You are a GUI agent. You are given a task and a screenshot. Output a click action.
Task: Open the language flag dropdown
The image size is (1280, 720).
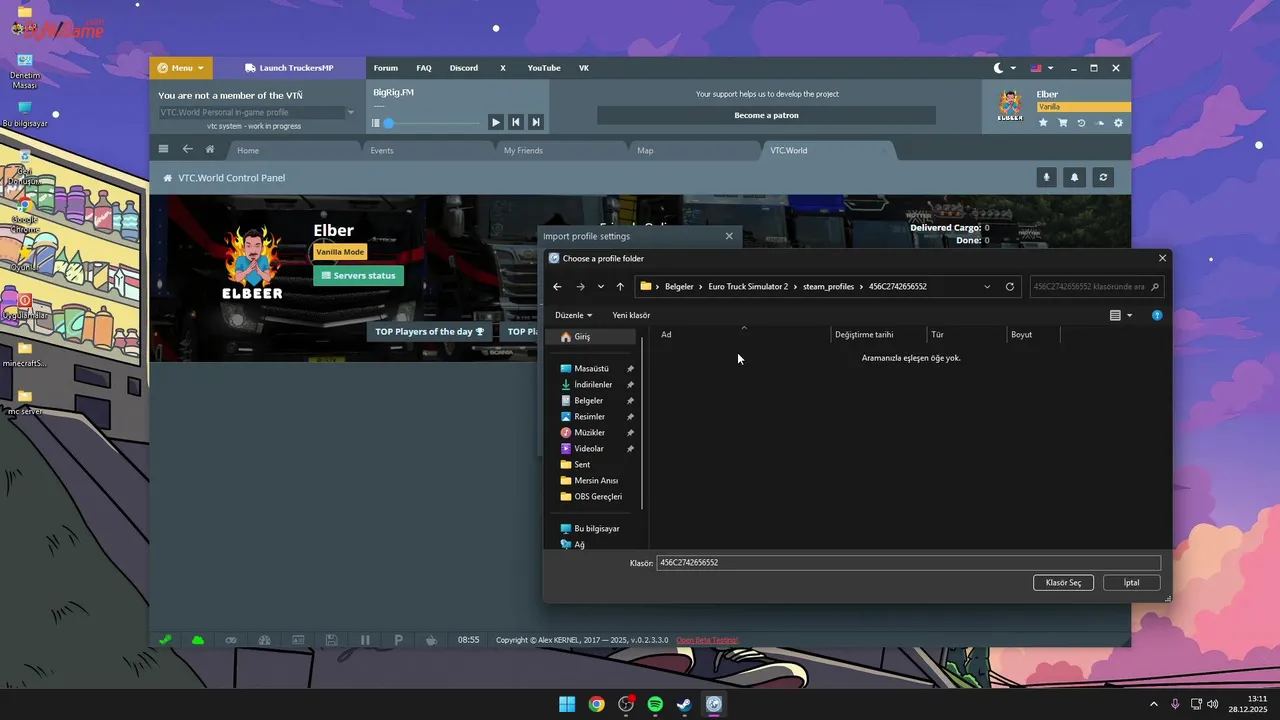1042,68
